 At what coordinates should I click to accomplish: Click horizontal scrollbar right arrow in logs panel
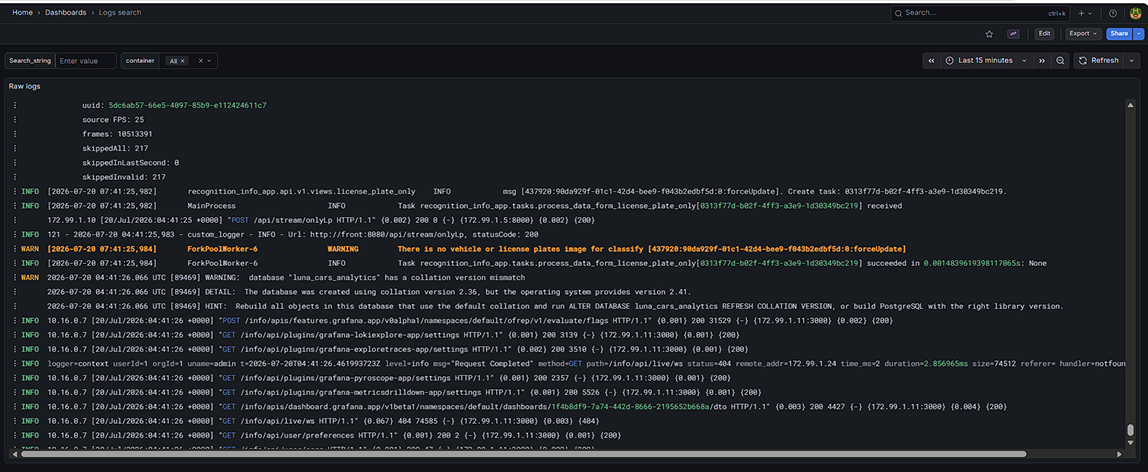tap(1119, 454)
